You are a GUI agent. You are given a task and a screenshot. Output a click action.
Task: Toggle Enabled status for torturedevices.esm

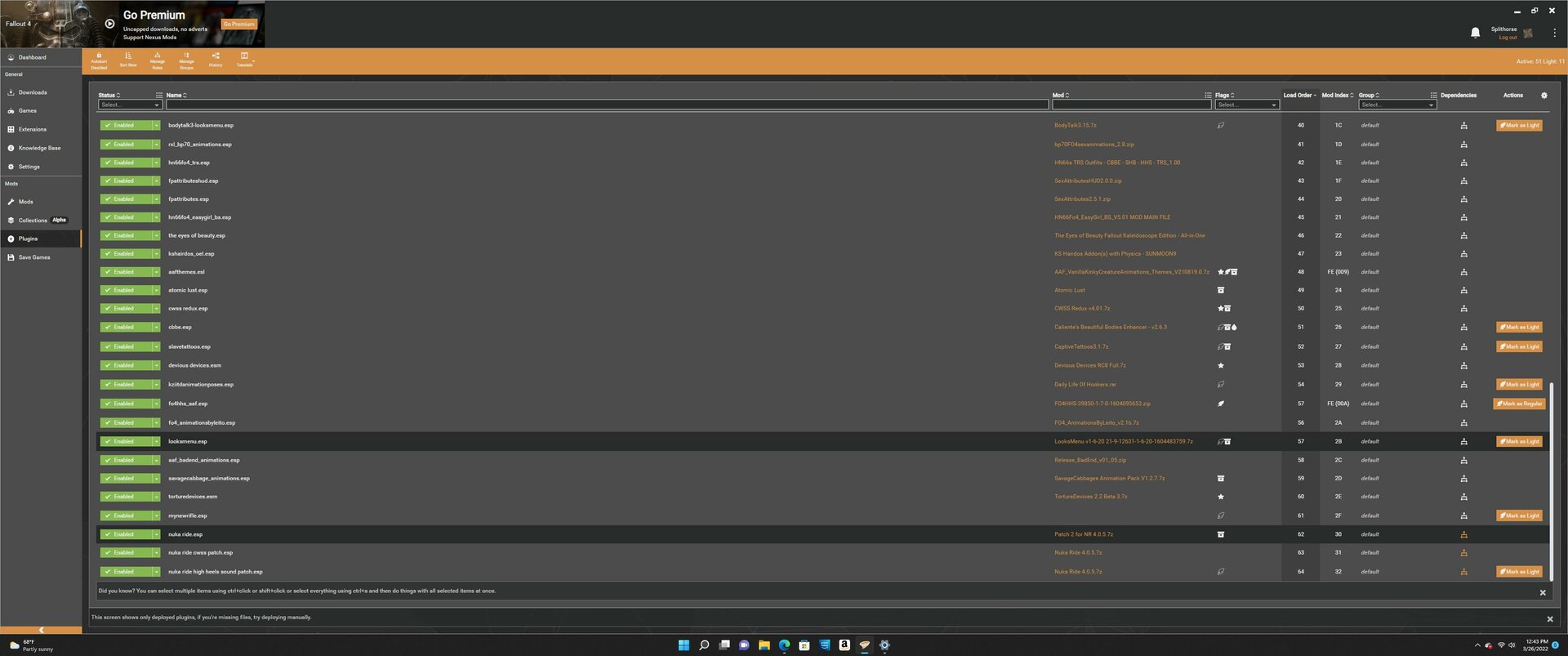coord(126,497)
